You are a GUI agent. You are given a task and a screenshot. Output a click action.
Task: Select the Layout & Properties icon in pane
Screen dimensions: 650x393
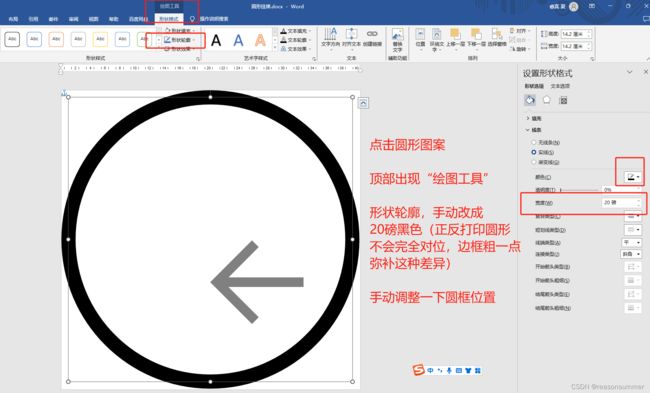[563, 100]
